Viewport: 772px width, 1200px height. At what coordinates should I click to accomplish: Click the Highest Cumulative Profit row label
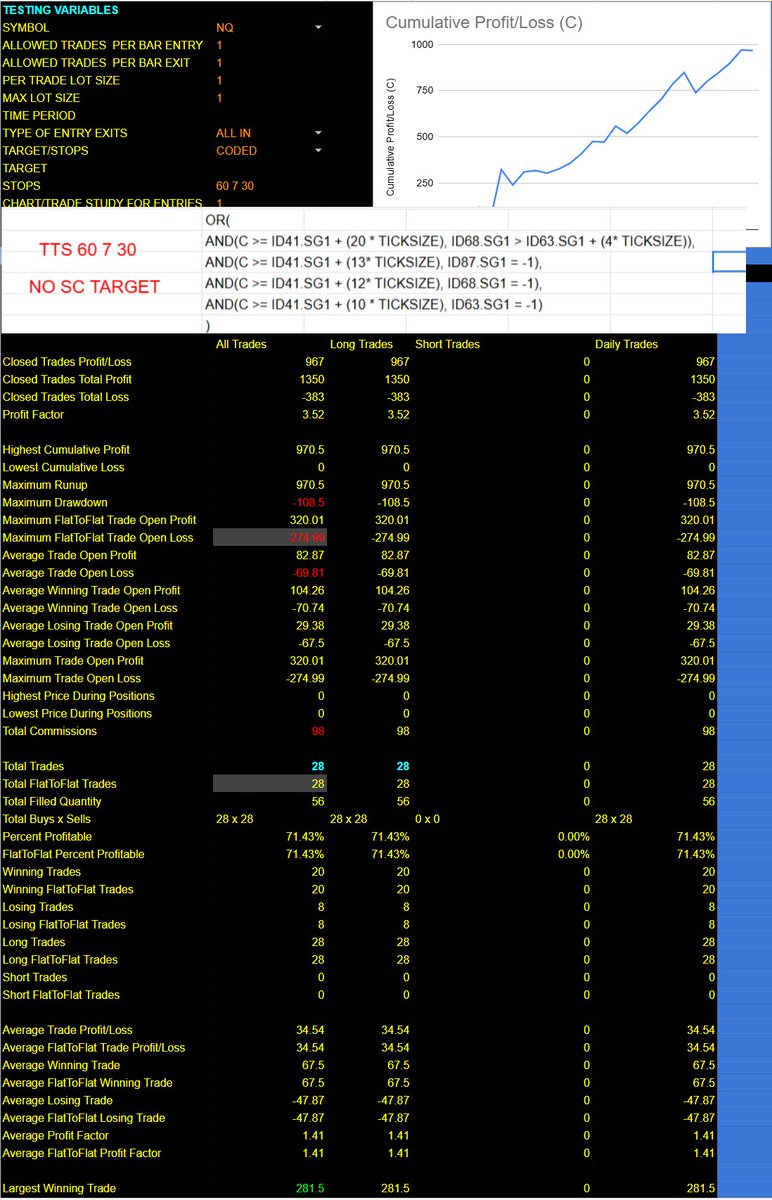click(x=66, y=450)
